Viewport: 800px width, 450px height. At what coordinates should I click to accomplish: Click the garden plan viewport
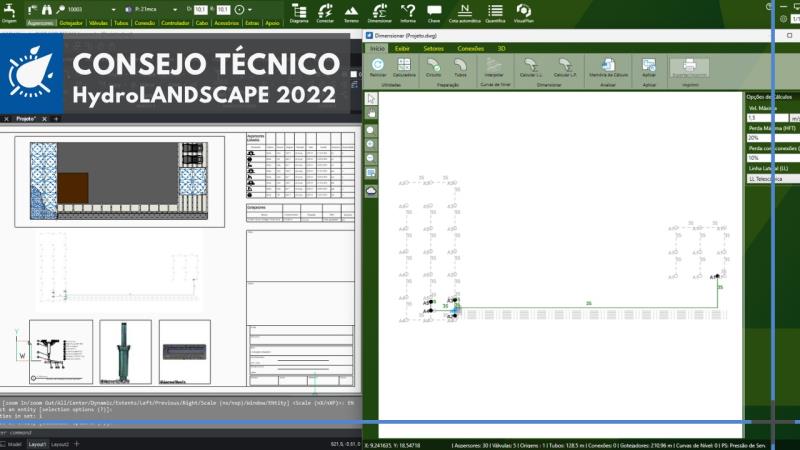[x=119, y=182]
